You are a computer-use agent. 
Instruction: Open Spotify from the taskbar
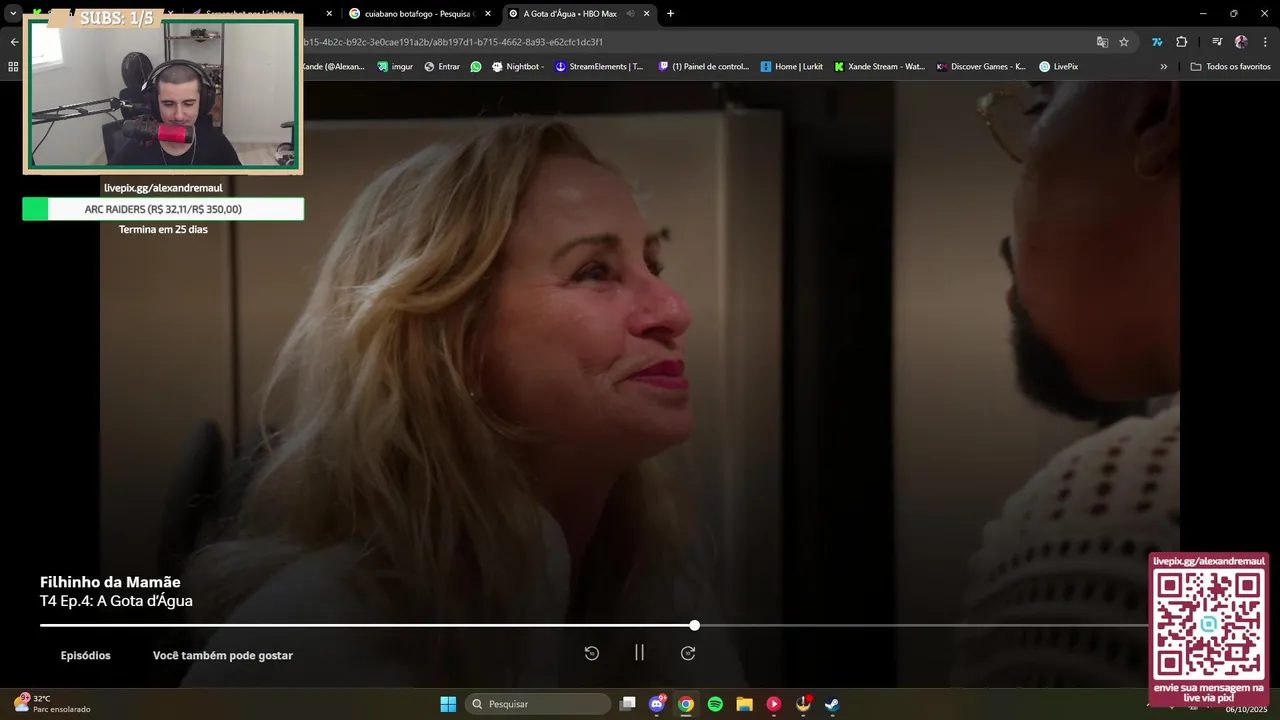(x=715, y=704)
